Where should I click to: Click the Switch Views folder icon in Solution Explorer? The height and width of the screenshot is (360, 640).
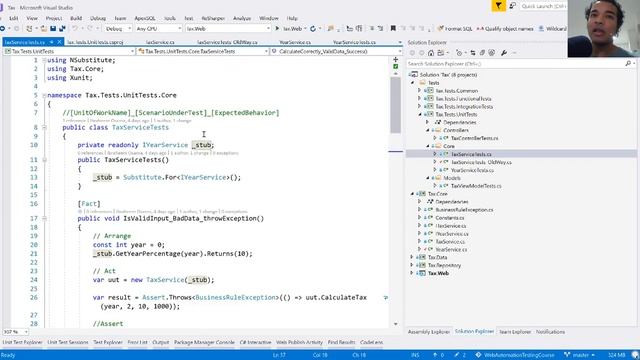(x=440, y=53)
